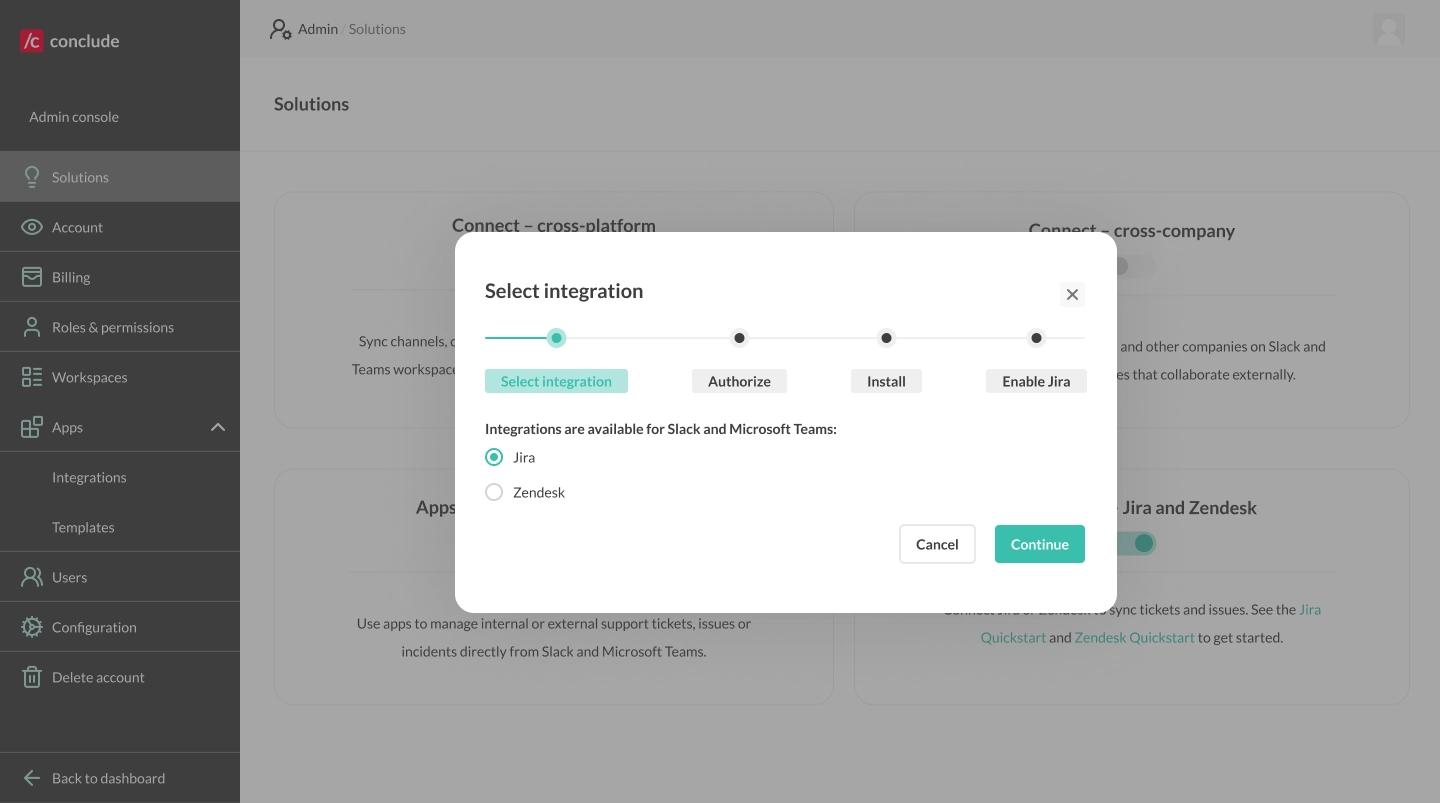Collapse the Apps section in the sidebar
Screen dimensions: 1440x803
click(218, 426)
